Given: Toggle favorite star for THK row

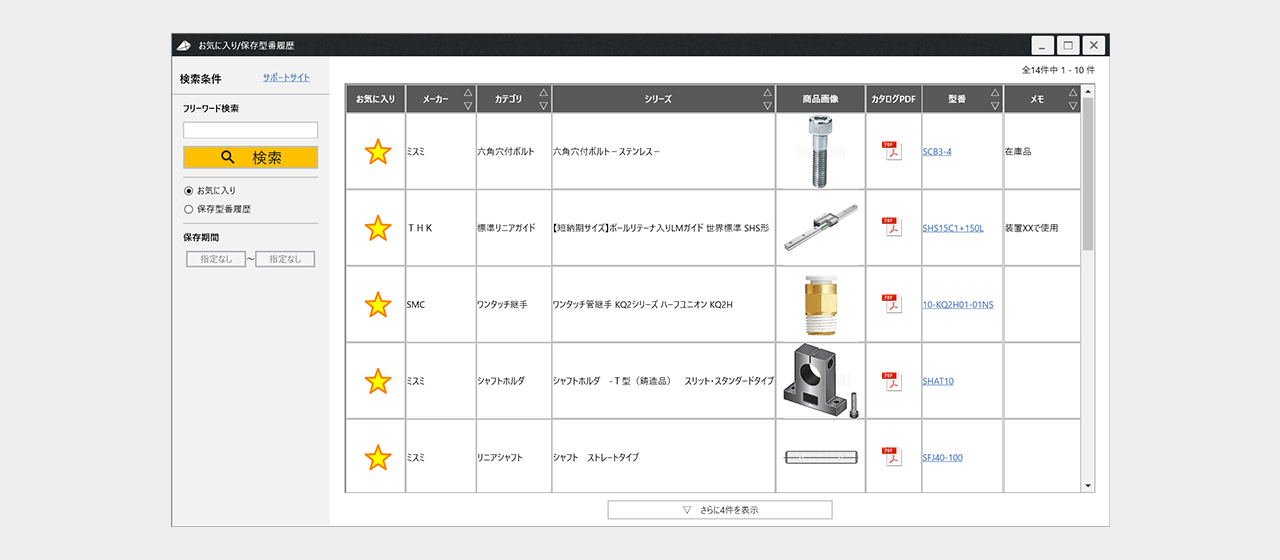Looking at the screenshot, I should point(377,228).
